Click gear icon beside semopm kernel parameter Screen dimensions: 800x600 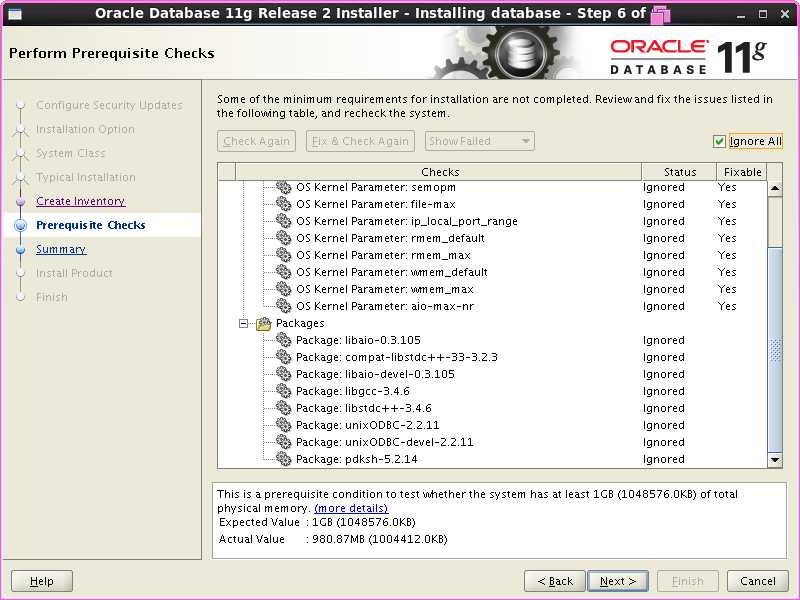click(x=283, y=187)
